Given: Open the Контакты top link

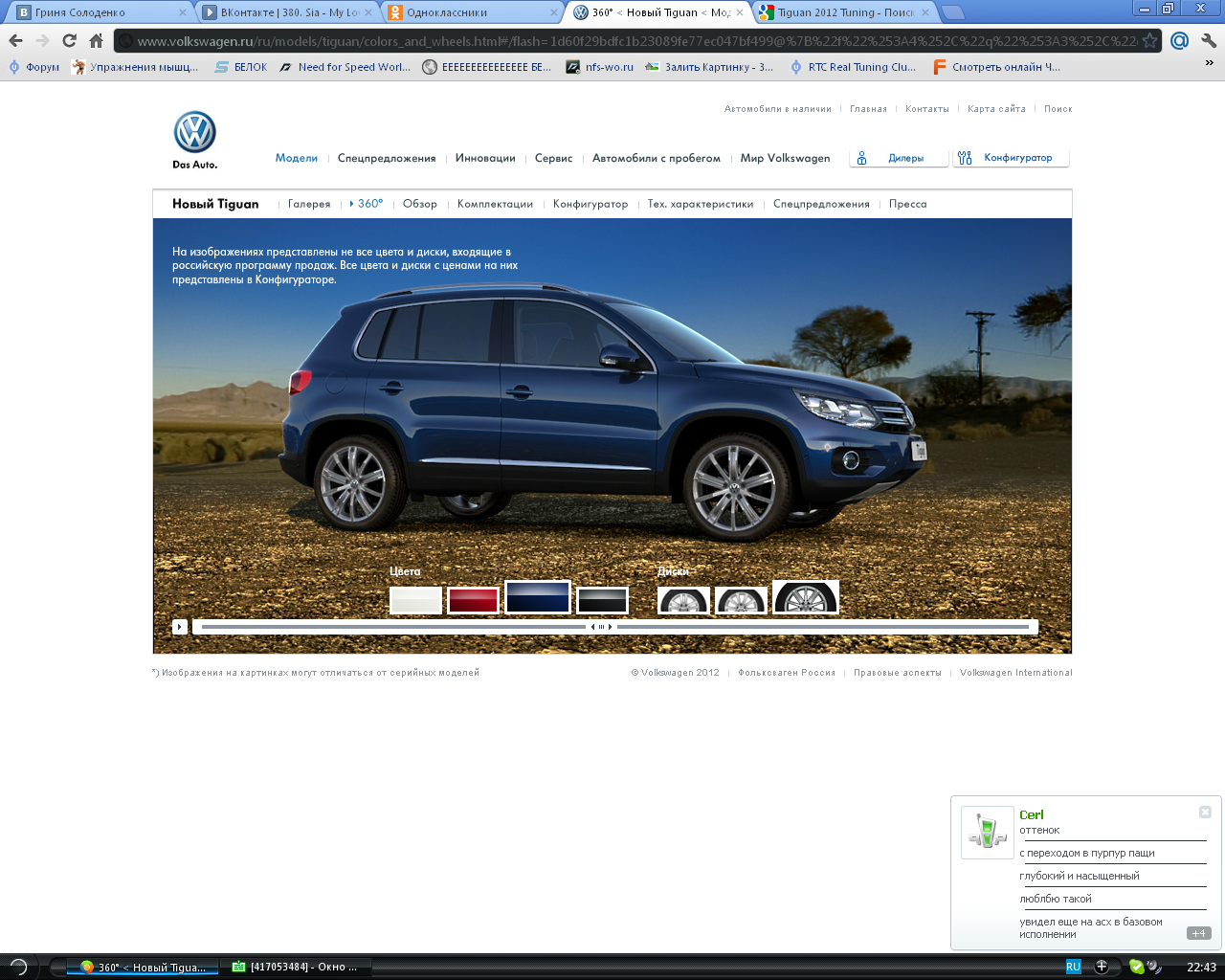Looking at the screenshot, I should coord(927,109).
